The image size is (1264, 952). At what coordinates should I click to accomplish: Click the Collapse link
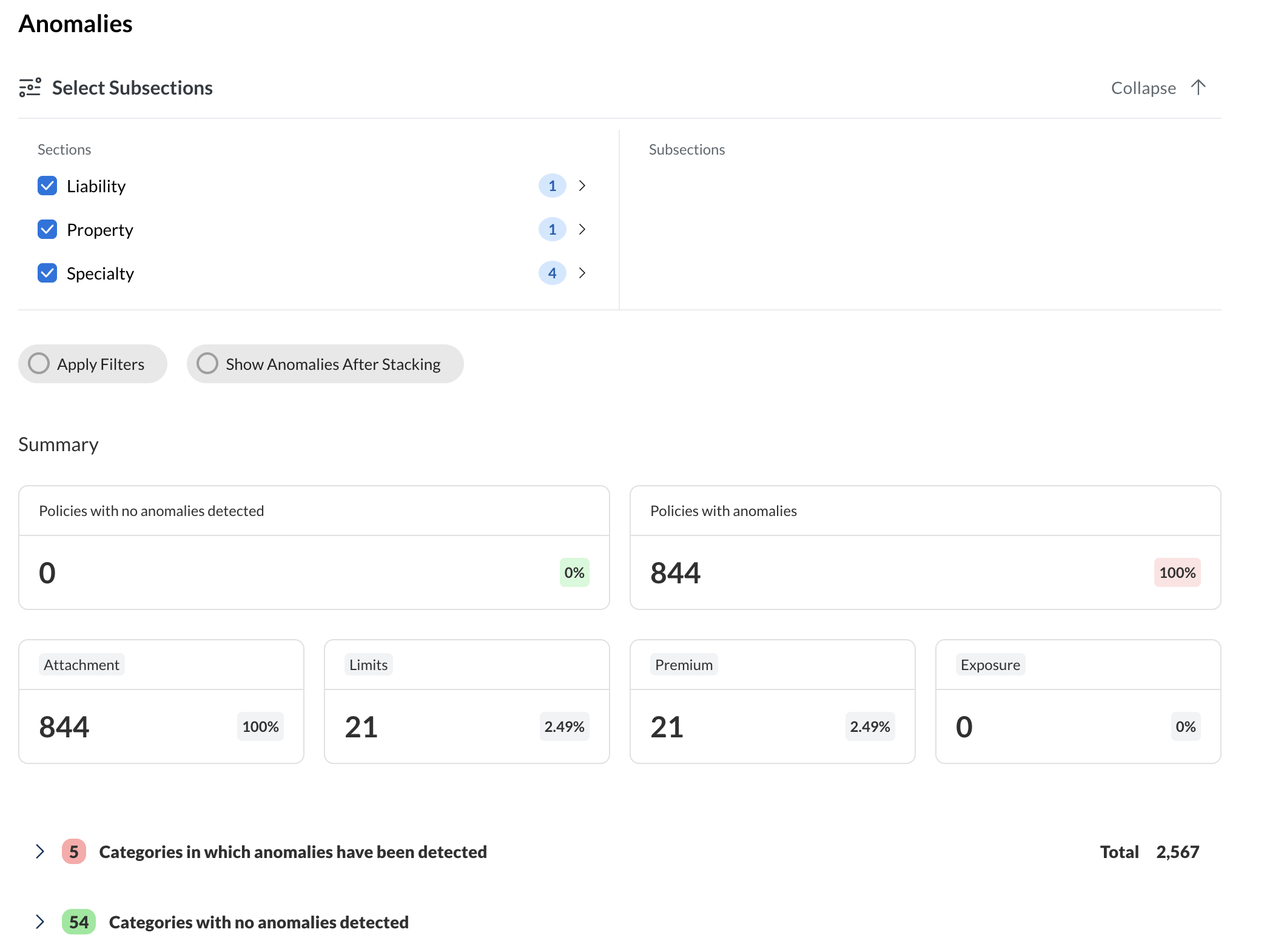pos(1143,87)
